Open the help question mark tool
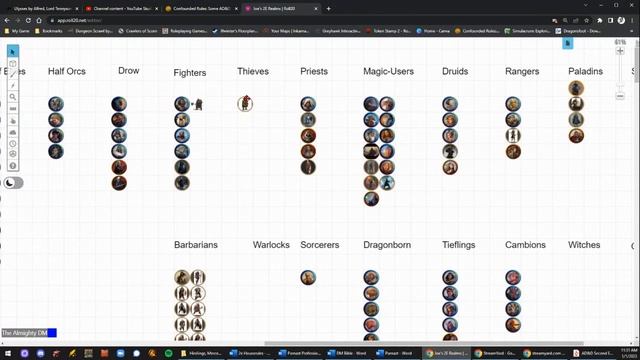The width and height of the screenshot is (640, 360). [13, 166]
